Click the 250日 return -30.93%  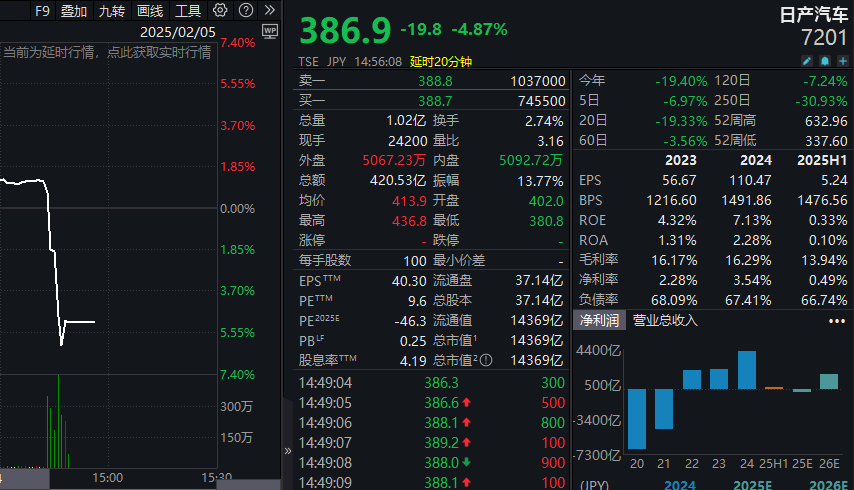click(821, 101)
